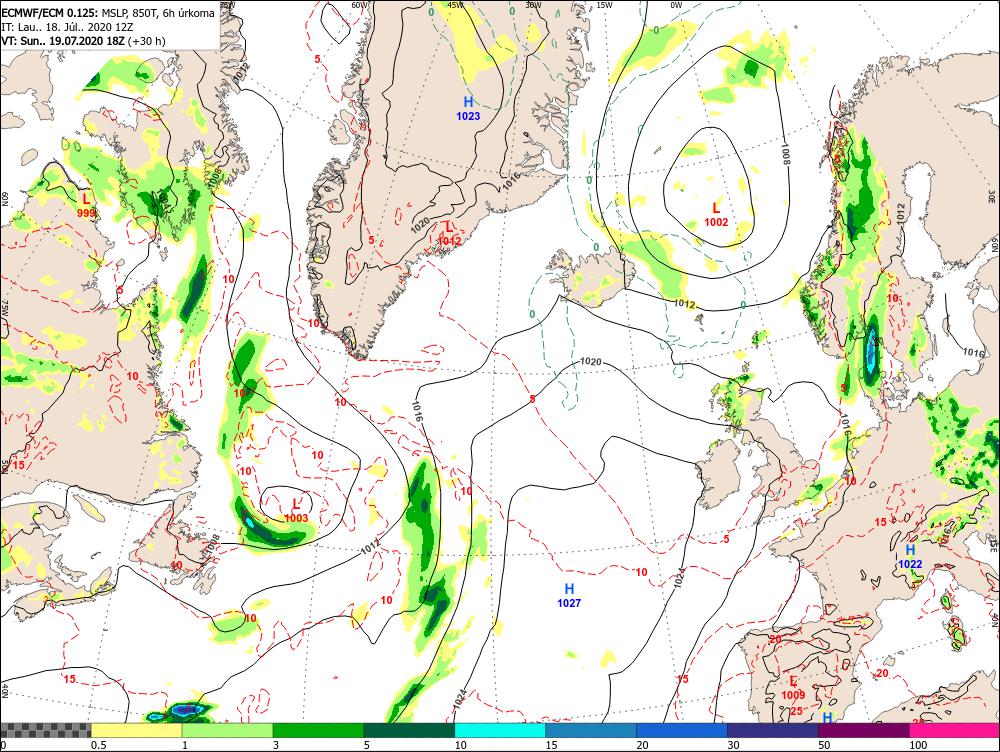Screen dimensions: 1000x752
Task: Click the '100' legend scale value
Action: point(918,745)
